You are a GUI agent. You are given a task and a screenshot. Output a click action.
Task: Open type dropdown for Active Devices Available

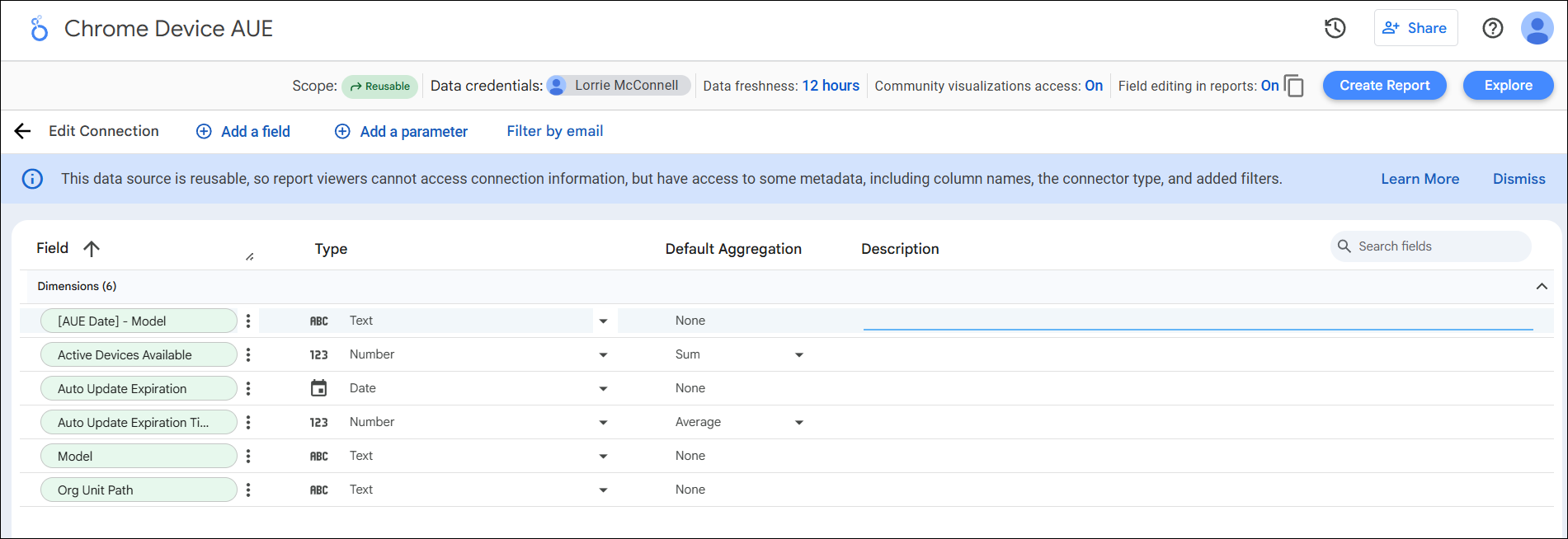pos(603,355)
